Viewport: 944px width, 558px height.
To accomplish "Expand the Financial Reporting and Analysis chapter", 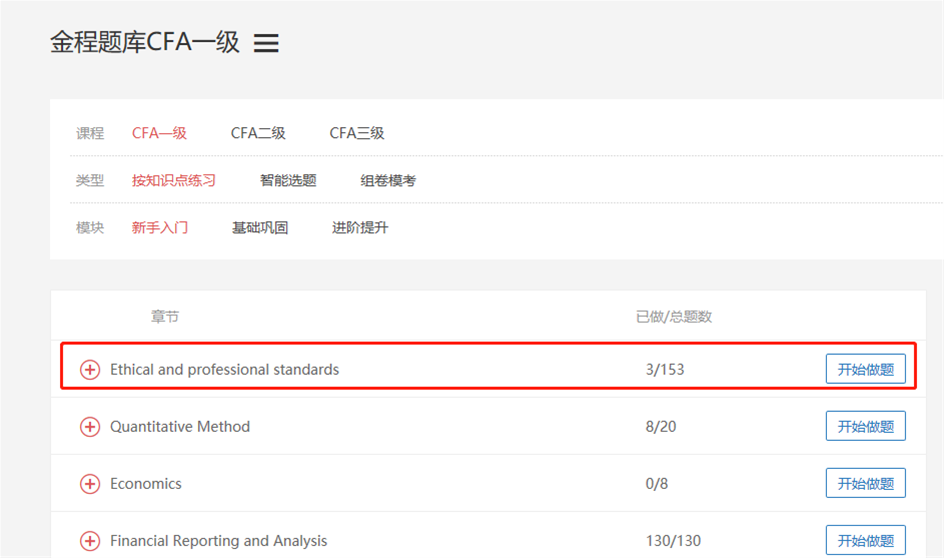I will pos(90,541).
